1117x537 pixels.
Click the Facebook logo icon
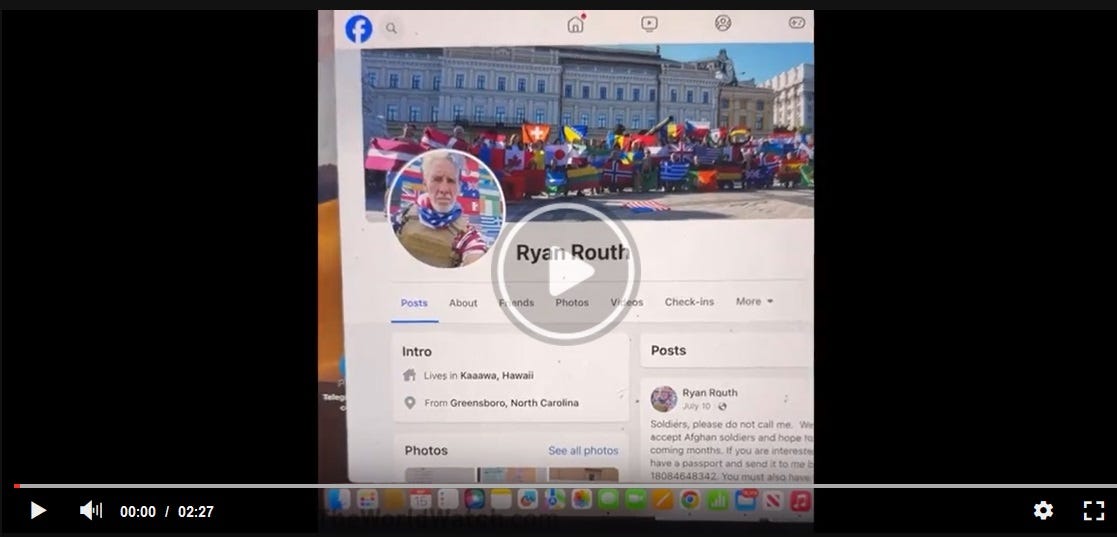(359, 29)
